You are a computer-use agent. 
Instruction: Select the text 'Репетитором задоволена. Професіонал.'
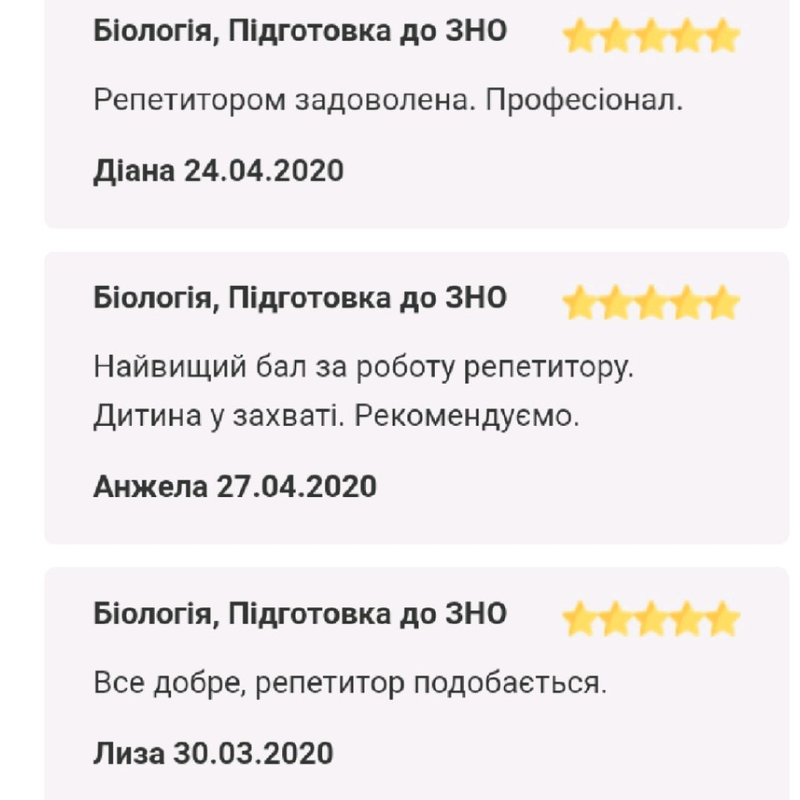click(x=388, y=101)
